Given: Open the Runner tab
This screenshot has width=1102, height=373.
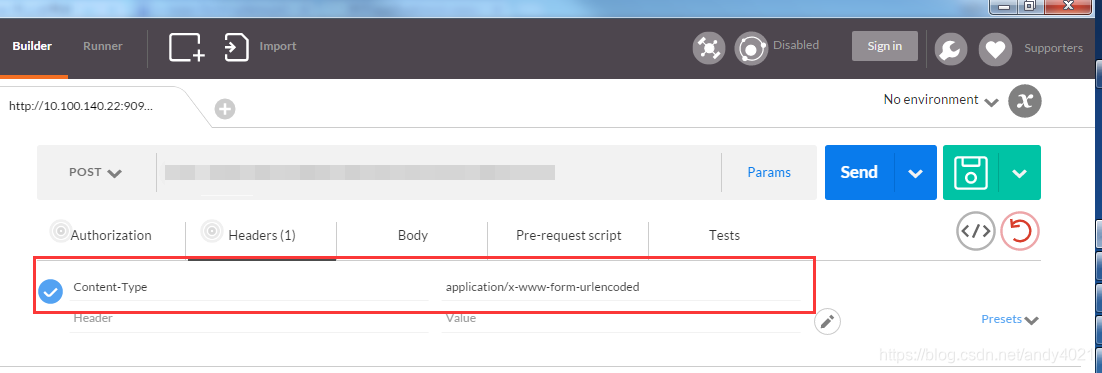Looking at the screenshot, I should pos(103,46).
